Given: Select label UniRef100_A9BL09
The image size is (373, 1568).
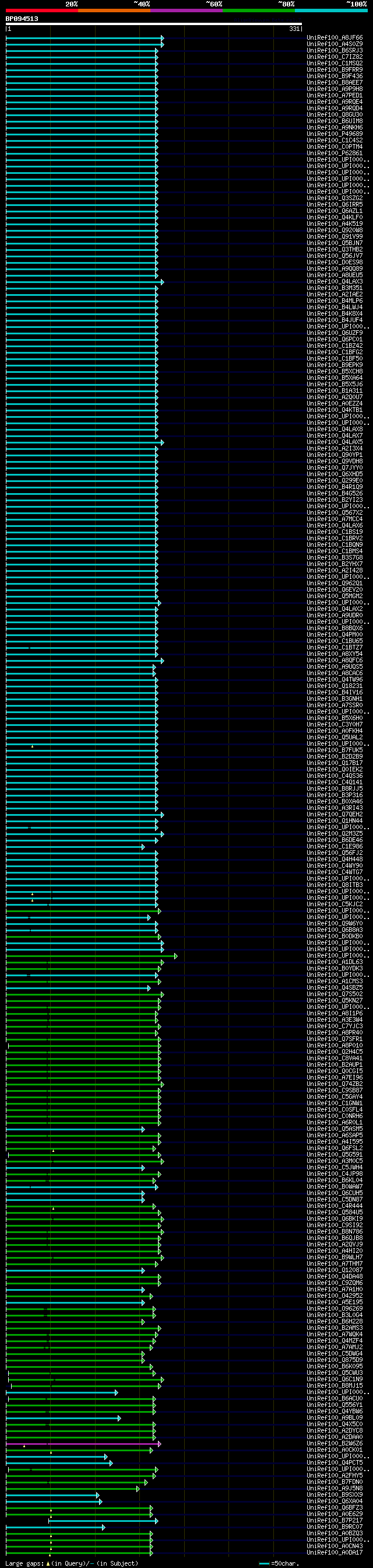Looking at the screenshot, I should point(335,1418).
